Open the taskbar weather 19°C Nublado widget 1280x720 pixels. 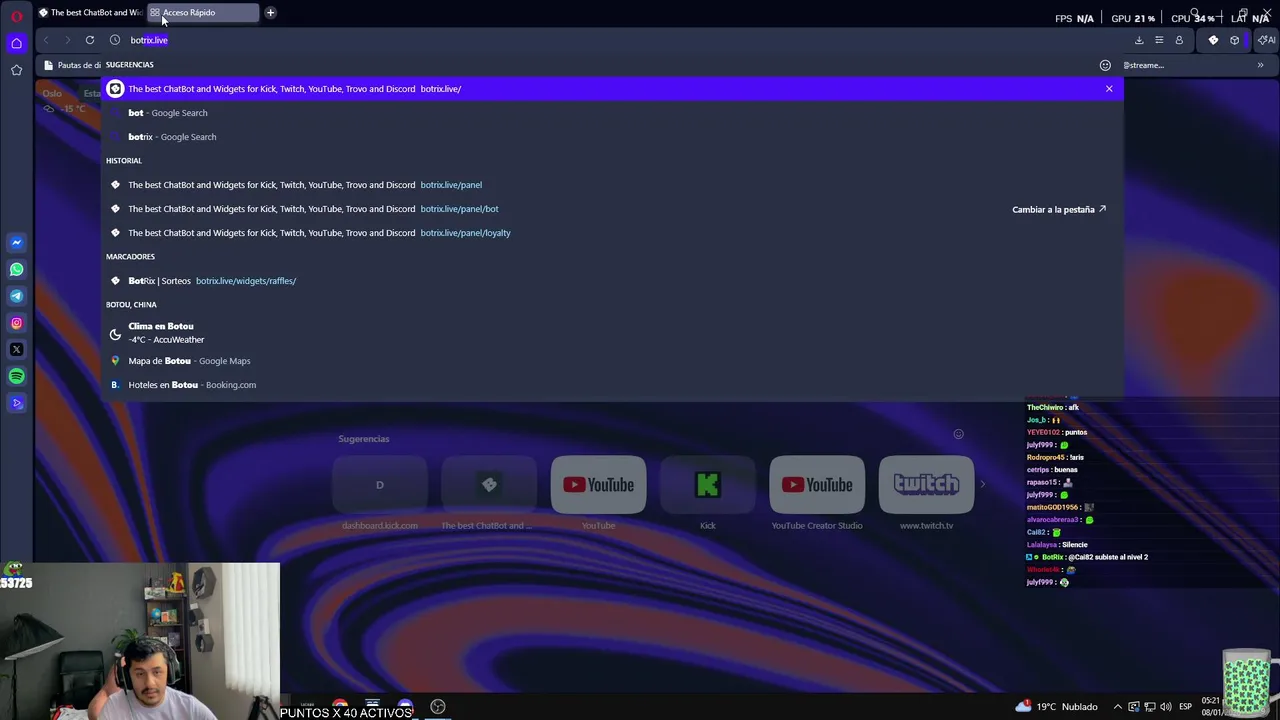1057,707
